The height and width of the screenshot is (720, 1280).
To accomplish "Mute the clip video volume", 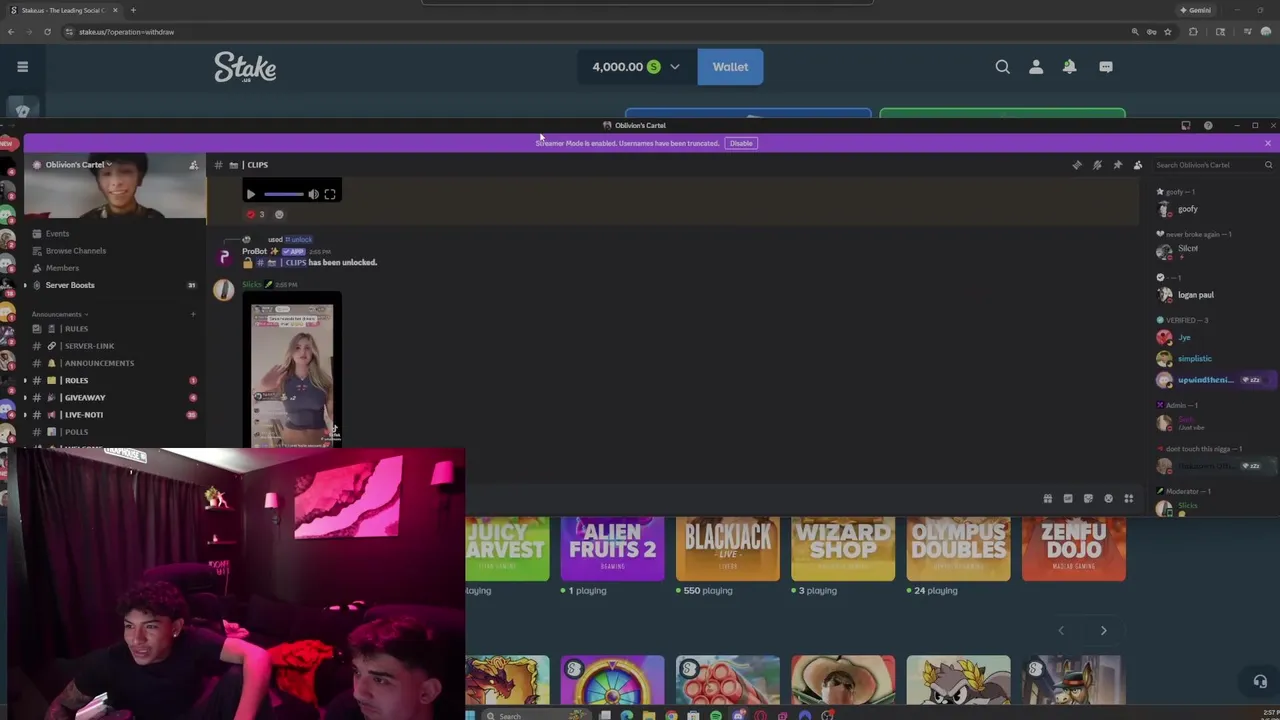I will [x=313, y=194].
